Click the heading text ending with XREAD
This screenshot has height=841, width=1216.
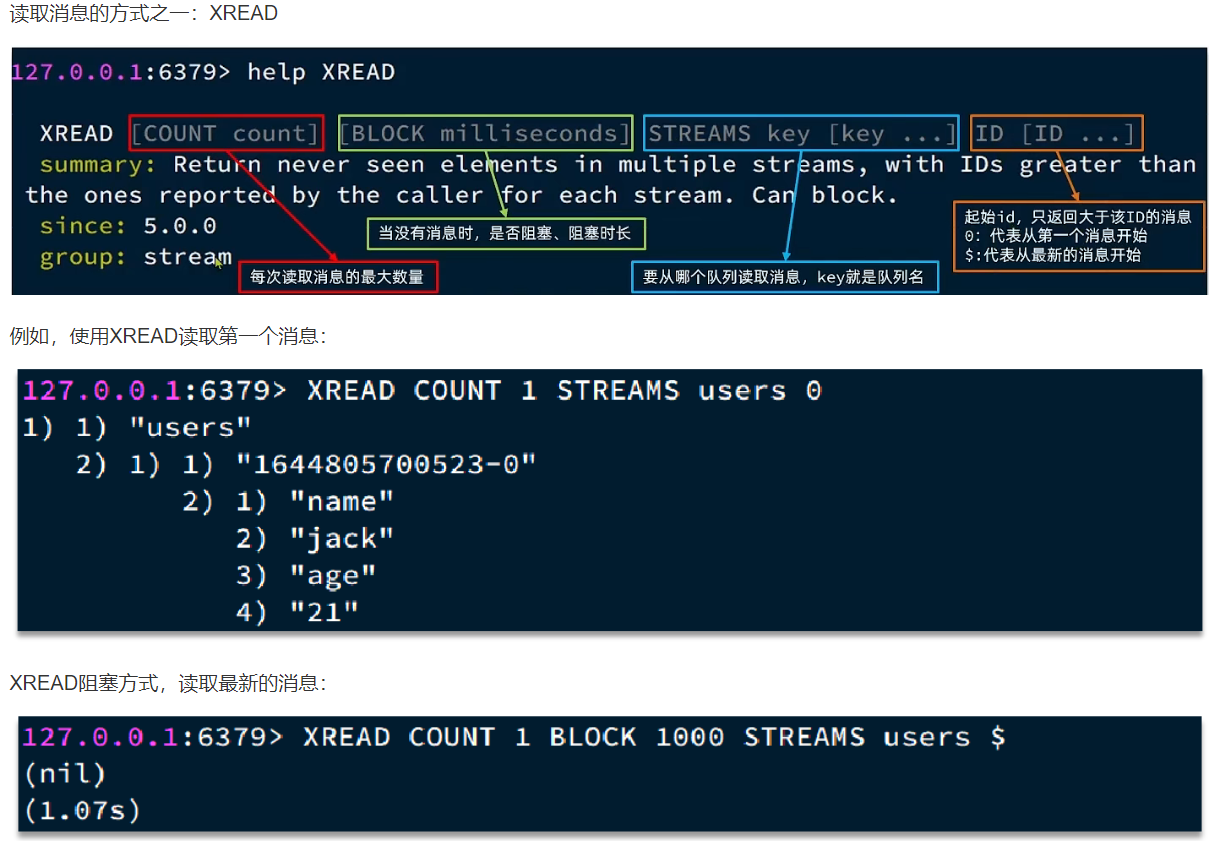point(144,14)
